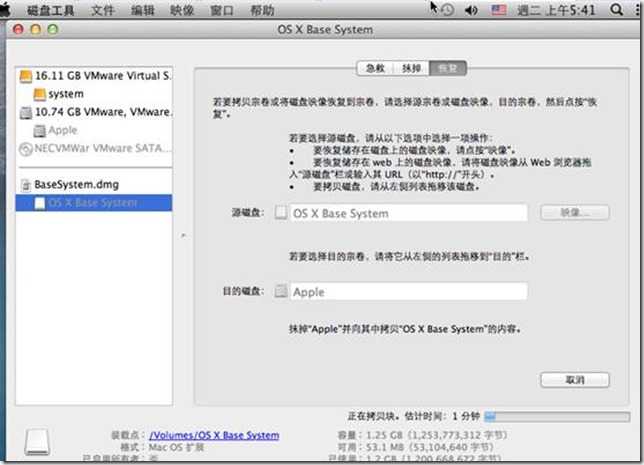Click the source disk icon beside 源磁盘 field
The width and height of the screenshot is (644, 465).
coord(281,213)
